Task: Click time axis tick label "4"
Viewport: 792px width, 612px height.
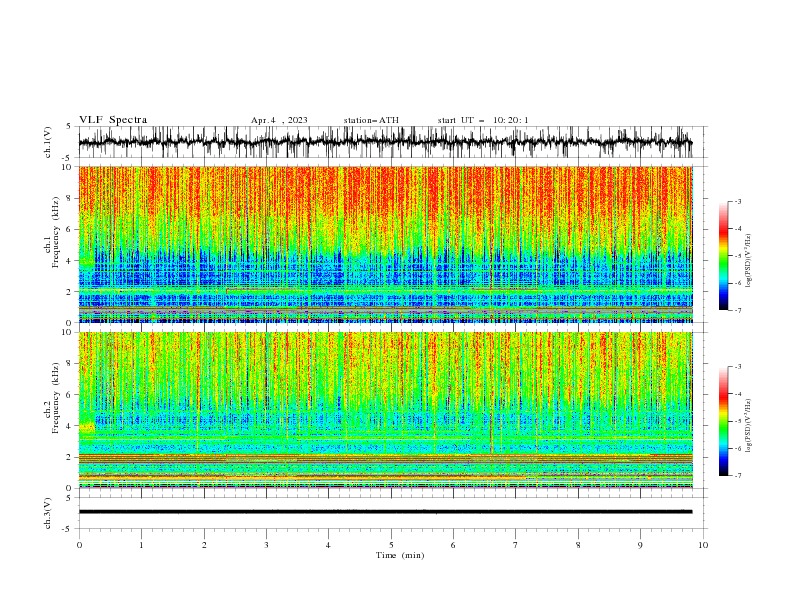Action: [328, 545]
